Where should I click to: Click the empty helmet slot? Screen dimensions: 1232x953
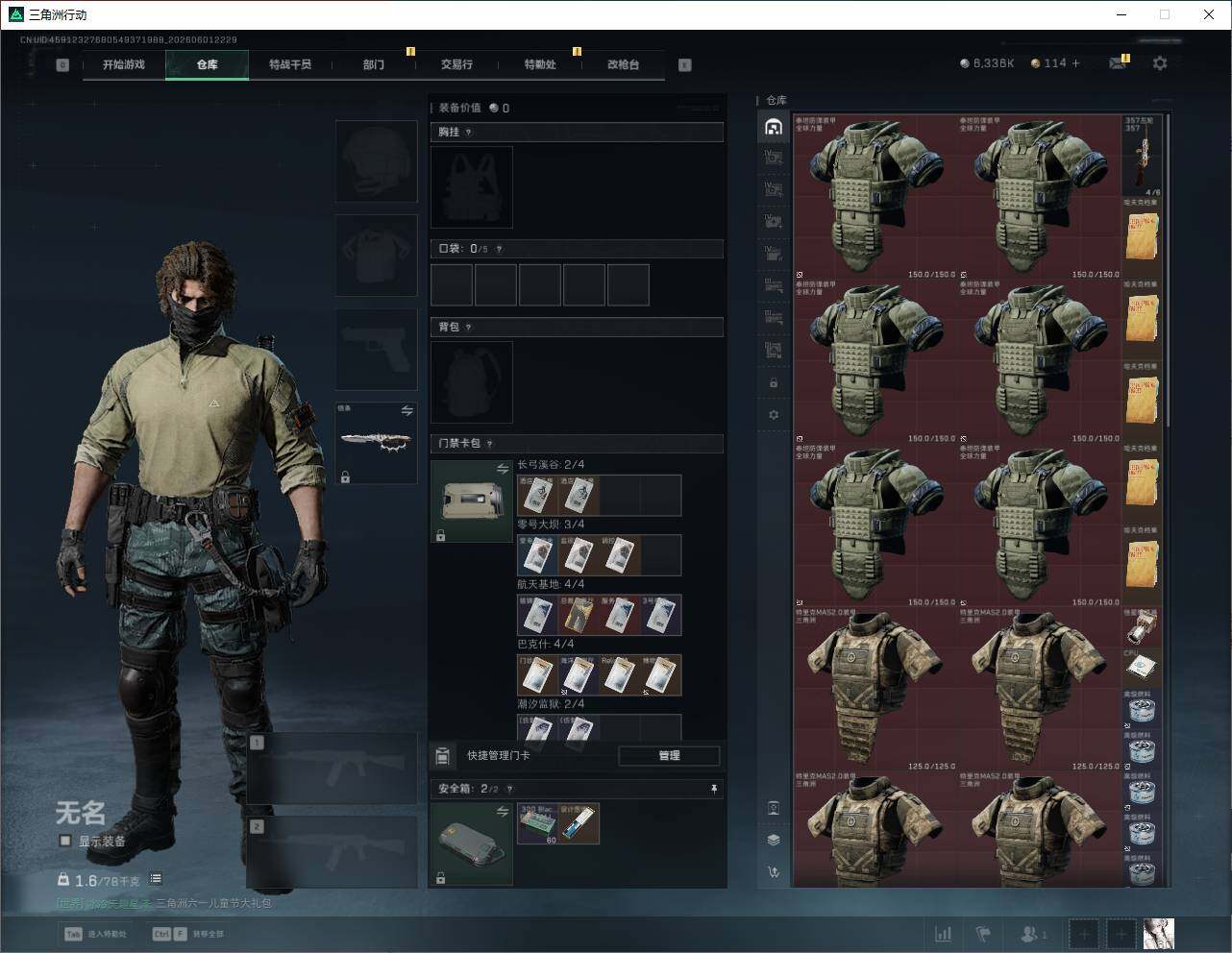(376, 161)
